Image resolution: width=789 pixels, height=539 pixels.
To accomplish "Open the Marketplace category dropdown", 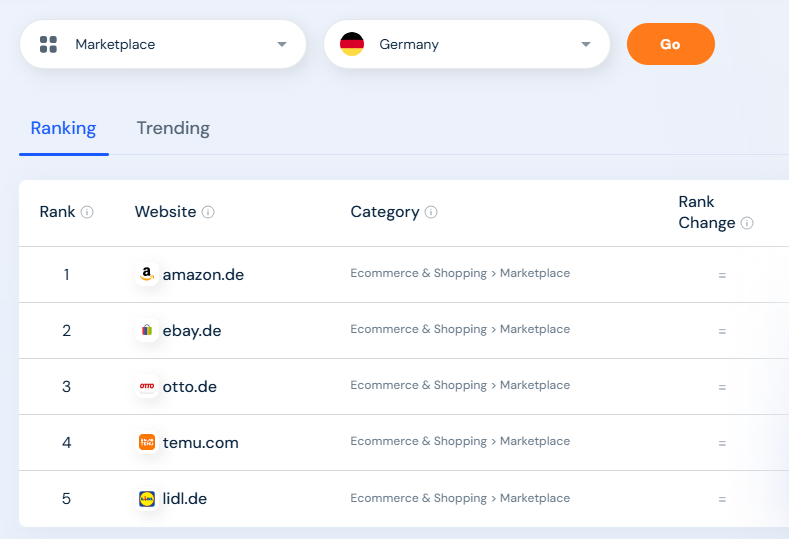I will (163, 44).
